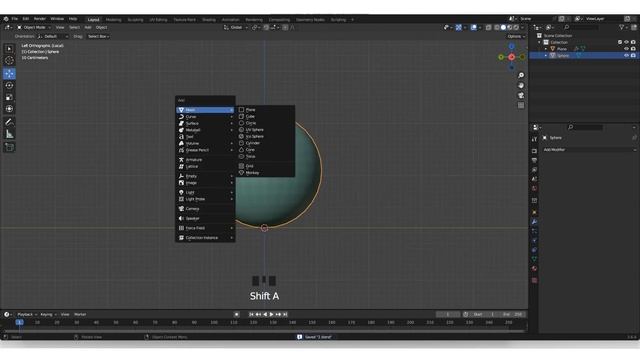This screenshot has height=360, width=640.
Task: Choose the Scale tool
Action: click(9, 97)
